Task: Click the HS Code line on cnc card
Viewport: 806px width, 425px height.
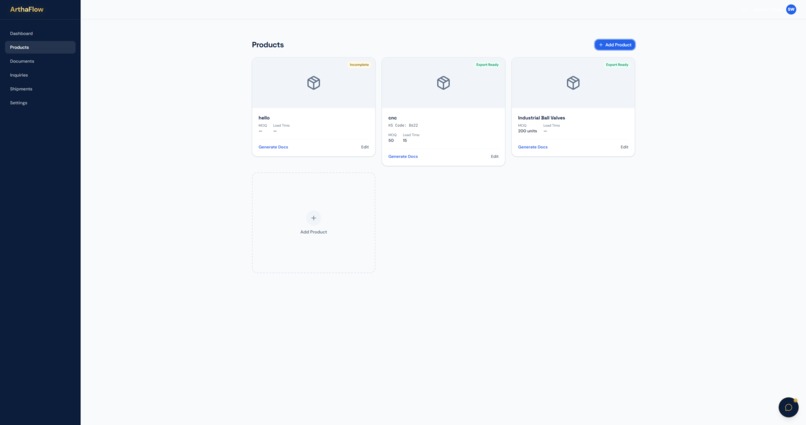Action: pyautogui.click(x=403, y=125)
